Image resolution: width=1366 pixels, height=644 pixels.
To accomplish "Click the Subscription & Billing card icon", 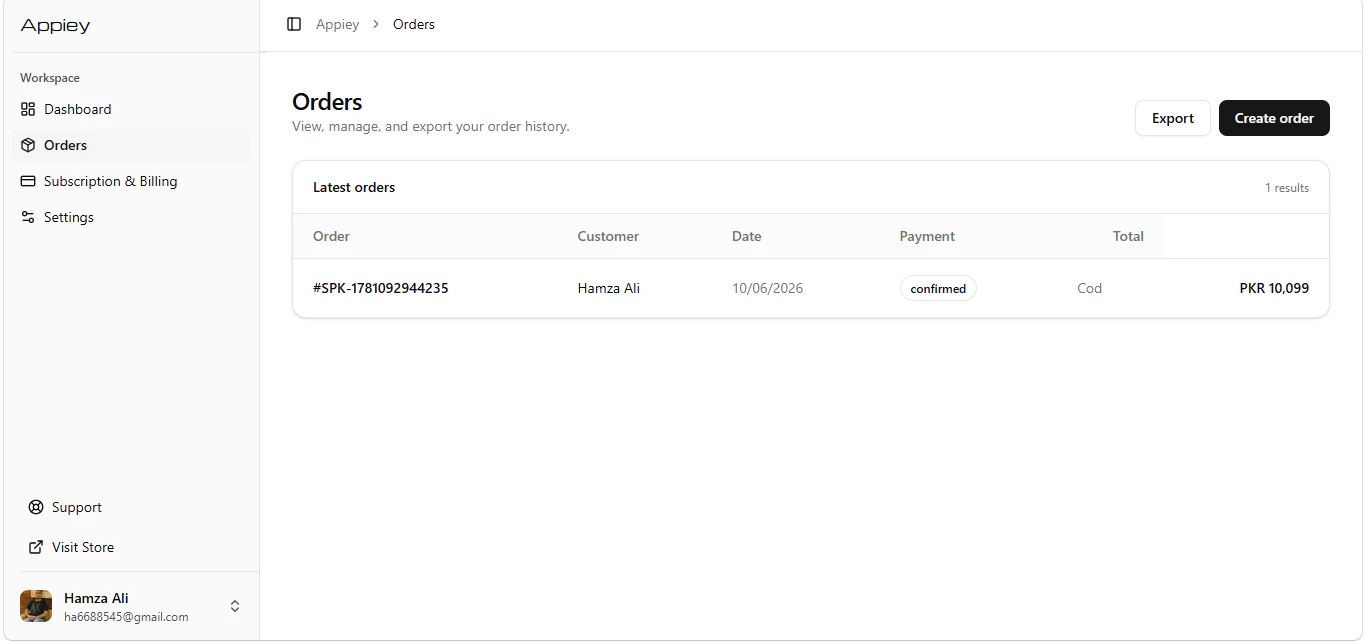I will pos(28,181).
